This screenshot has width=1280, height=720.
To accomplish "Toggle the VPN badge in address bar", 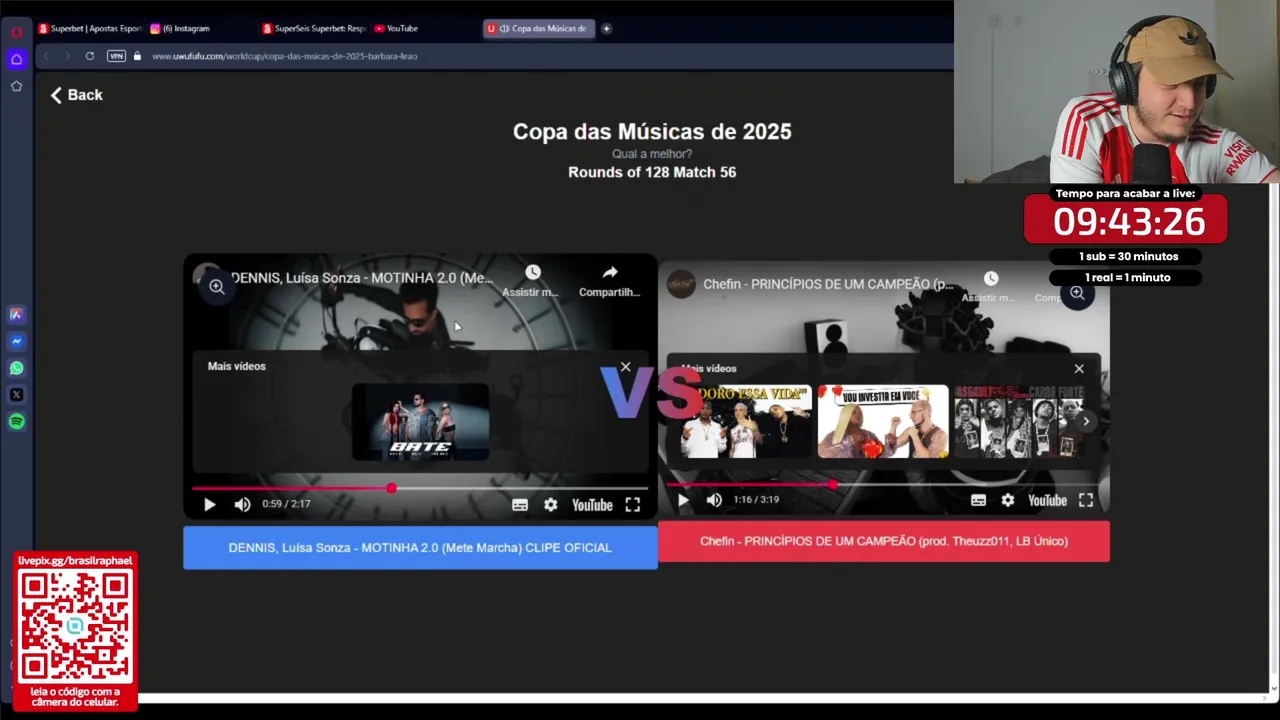I will (x=116, y=56).
